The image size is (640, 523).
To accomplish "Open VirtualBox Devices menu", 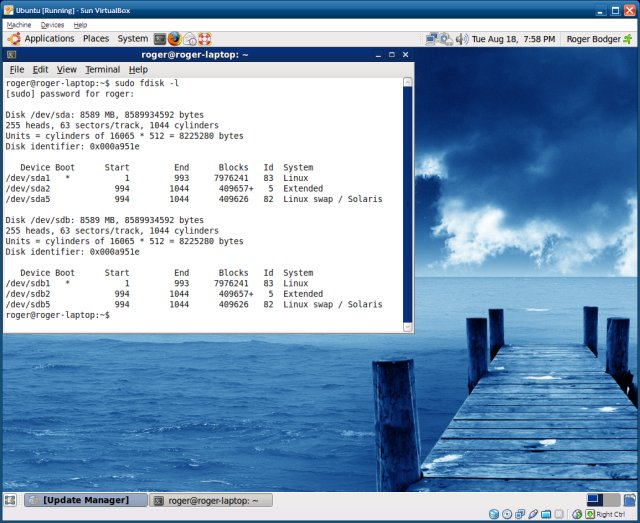I will pos(52,24).
